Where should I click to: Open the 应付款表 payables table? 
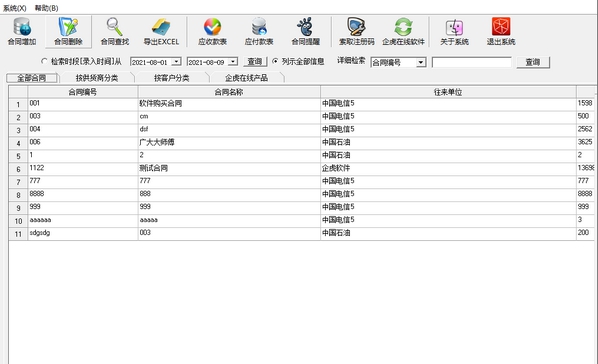[x=259, y=32]
